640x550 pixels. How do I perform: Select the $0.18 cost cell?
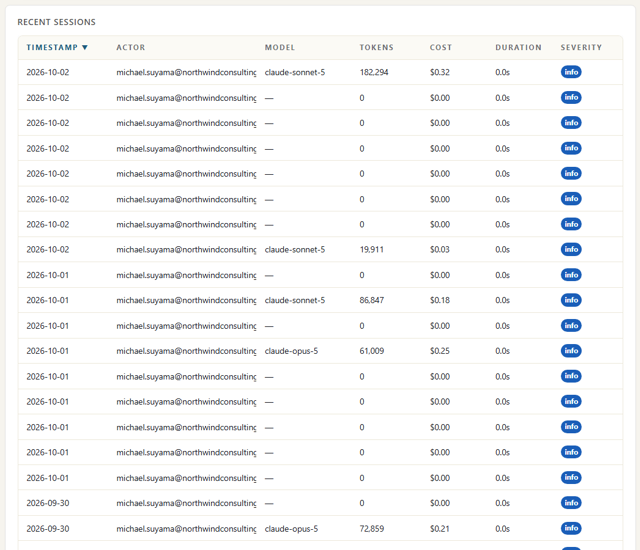(440, 300)
